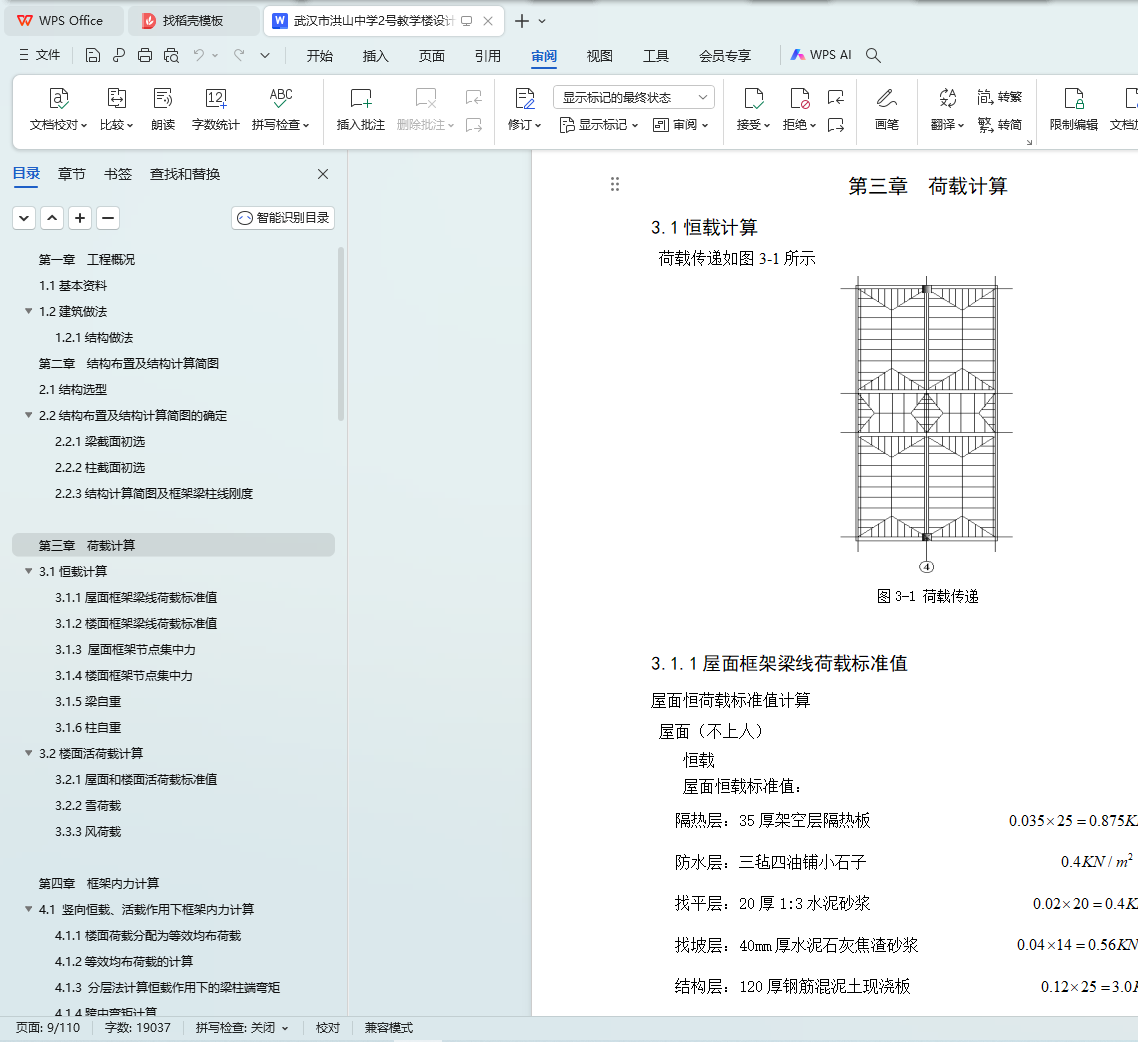Collapse the 3.2 楼面活荷载计算 tree node
1138x1042 pixels.
coord(28,753)
